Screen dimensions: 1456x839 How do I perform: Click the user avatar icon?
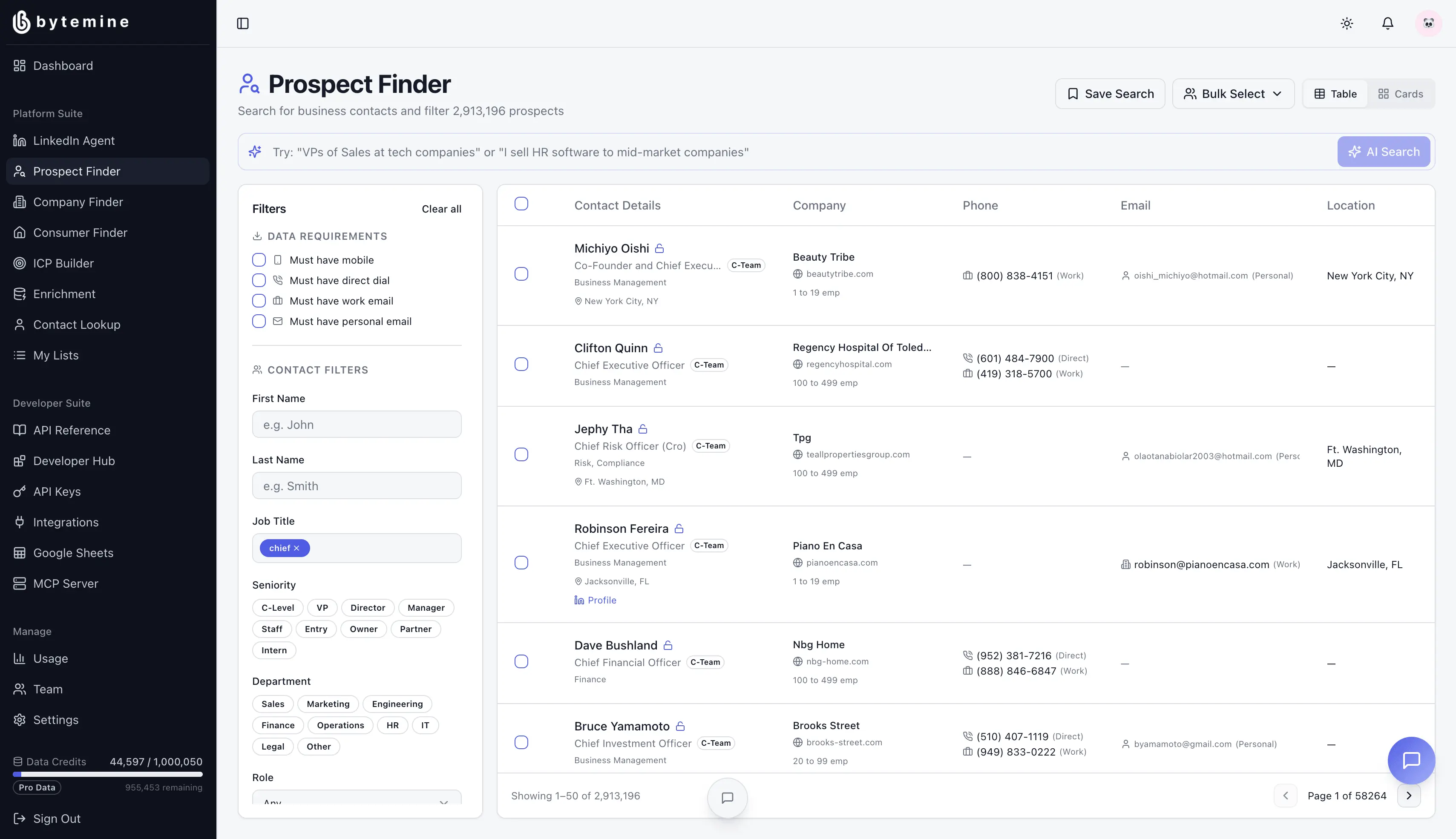coord(1428,23)
